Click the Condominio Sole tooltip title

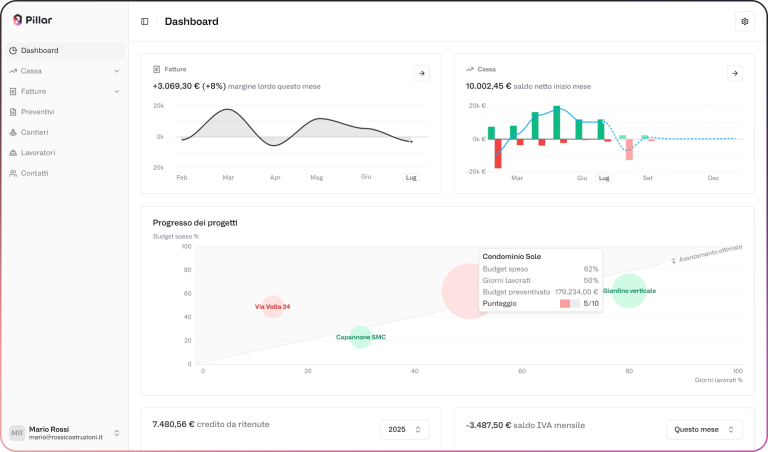pyautogui.click(x=512, y=257)
